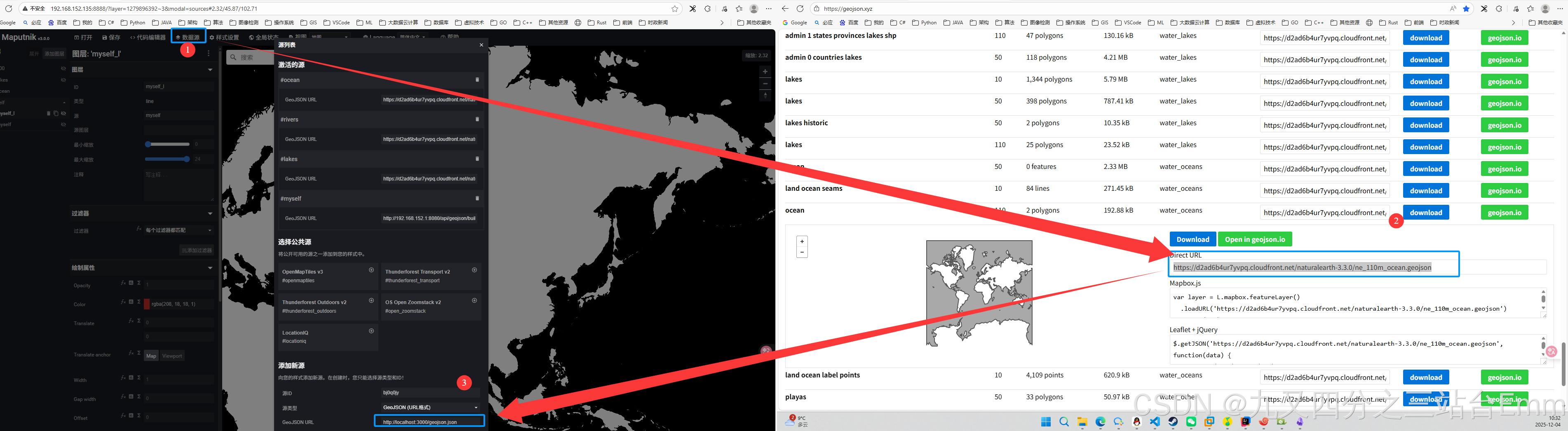
Task: Adjust the 最小缩放 slider
Action: point(167,144)
